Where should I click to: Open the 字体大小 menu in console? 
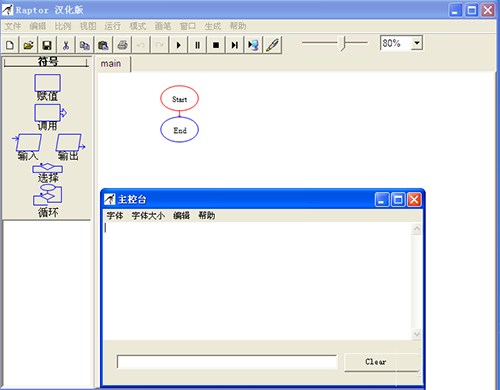coord(148,216)
